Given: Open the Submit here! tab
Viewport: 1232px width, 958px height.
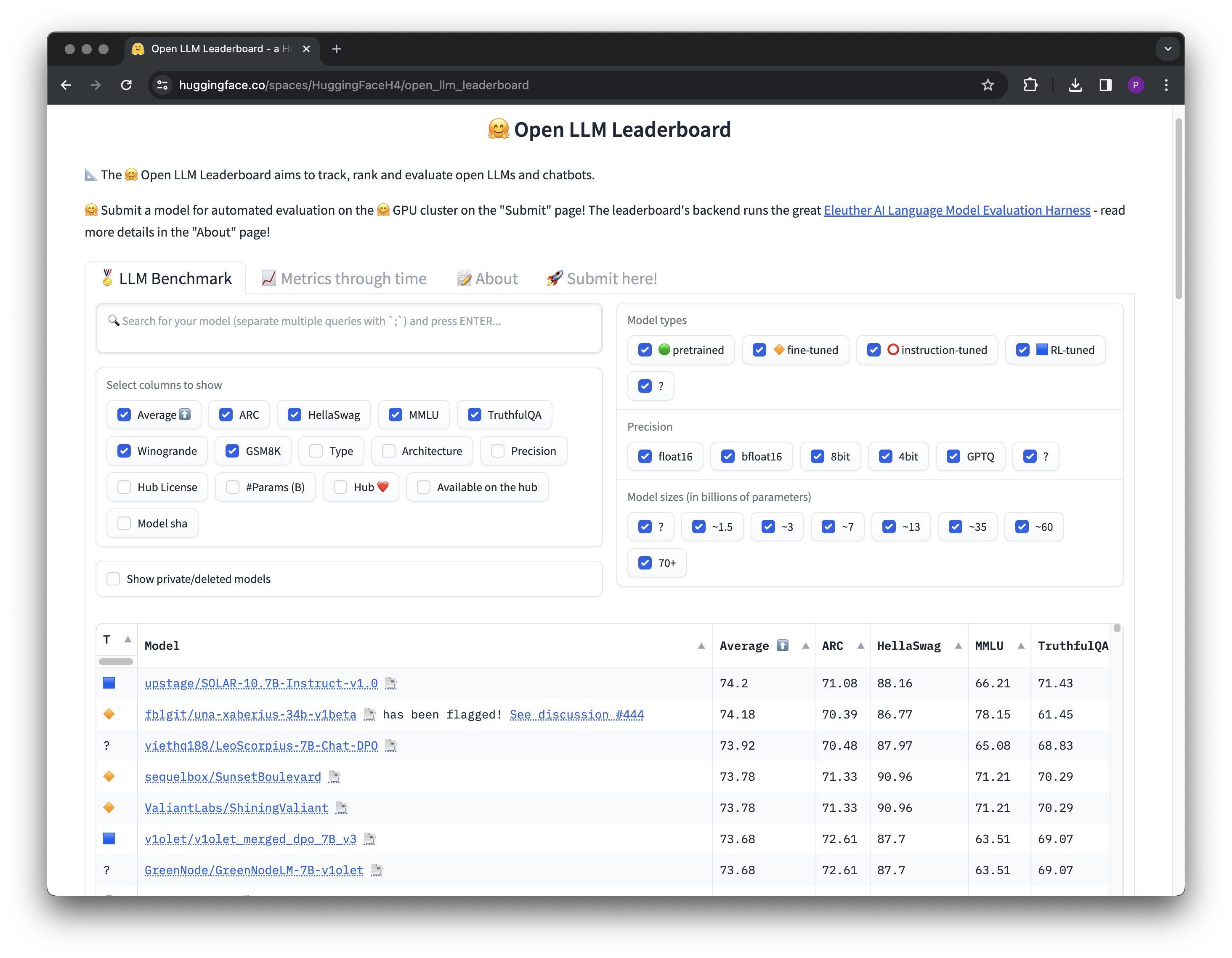Looking at the screenshot, I should 601,279.
